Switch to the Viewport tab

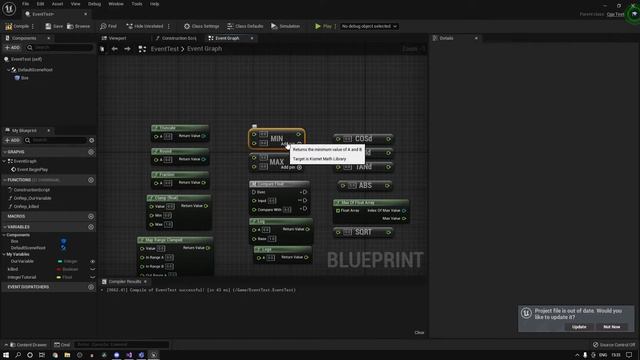(114, 38)
